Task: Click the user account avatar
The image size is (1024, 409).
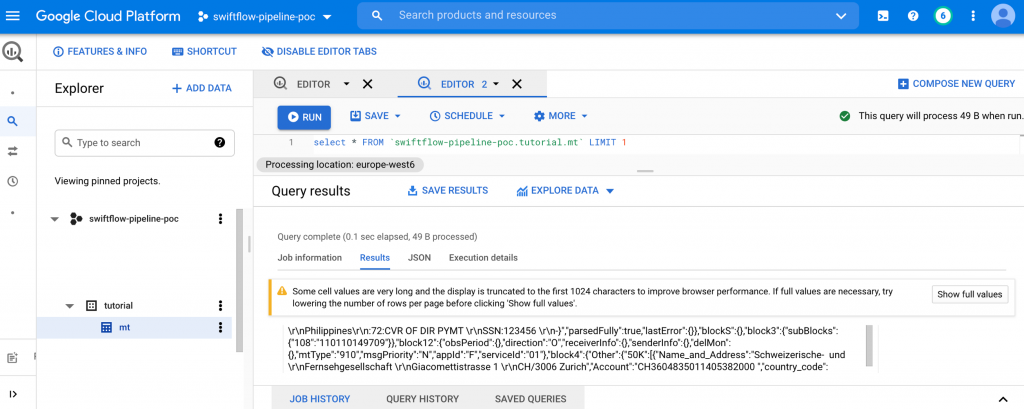Action: point(1002,16)
